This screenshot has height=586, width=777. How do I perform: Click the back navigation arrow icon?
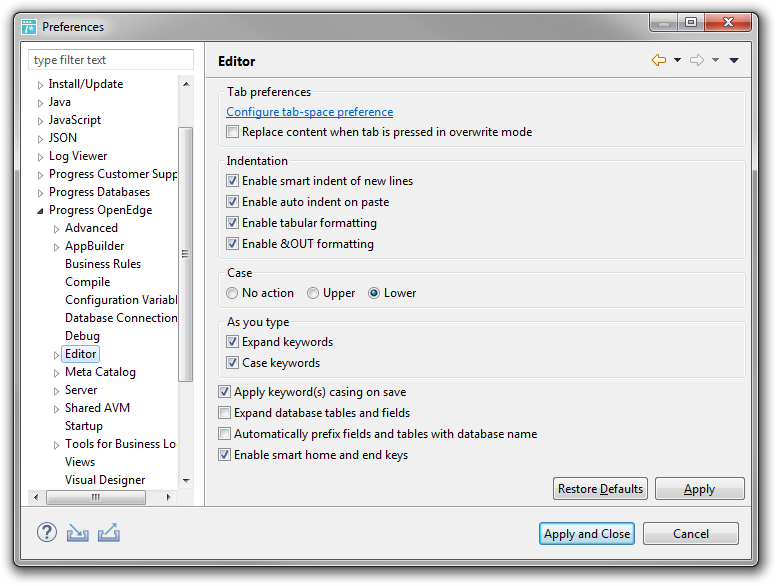(x=659, y=60)
